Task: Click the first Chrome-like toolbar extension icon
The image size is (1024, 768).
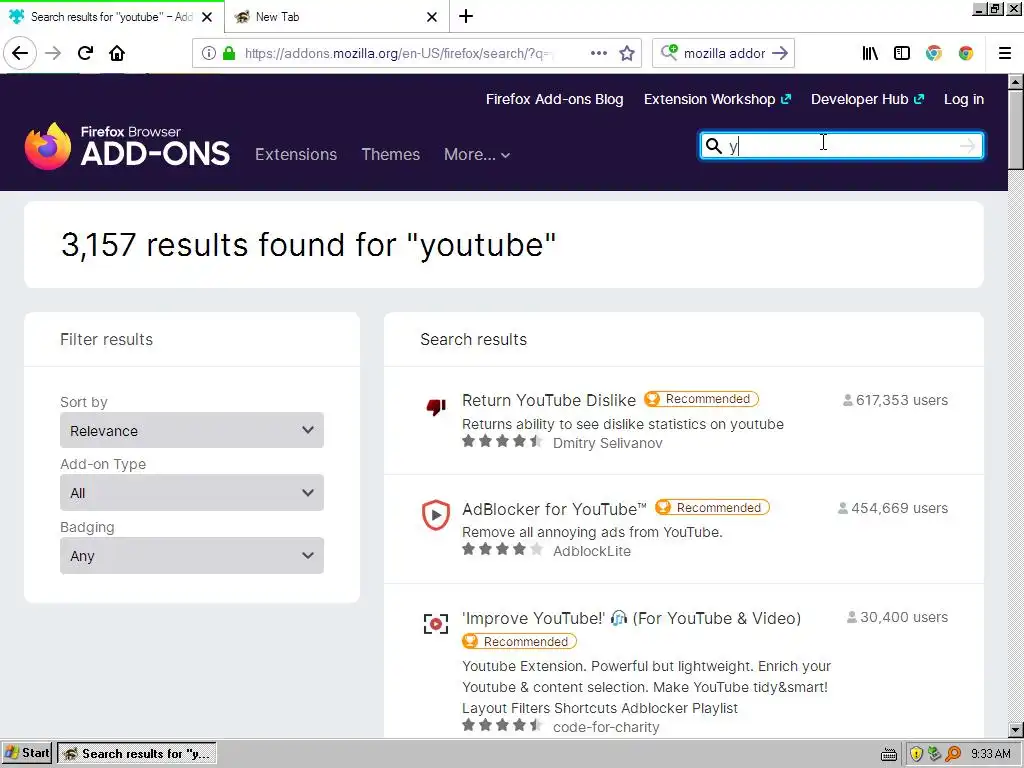Action: click(x=934, y=54)
